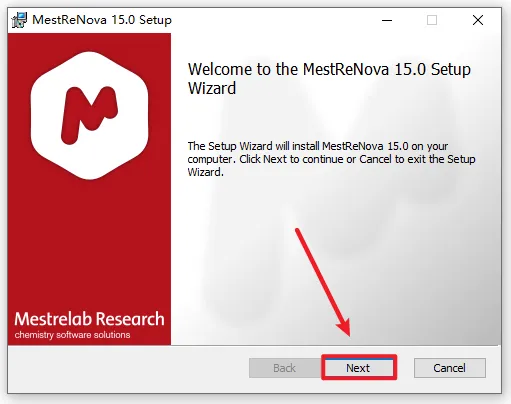The width and height of the screenshot is (511, 404).
Task: Select the Mestrelab Research brand text
Action: (89, 319)
